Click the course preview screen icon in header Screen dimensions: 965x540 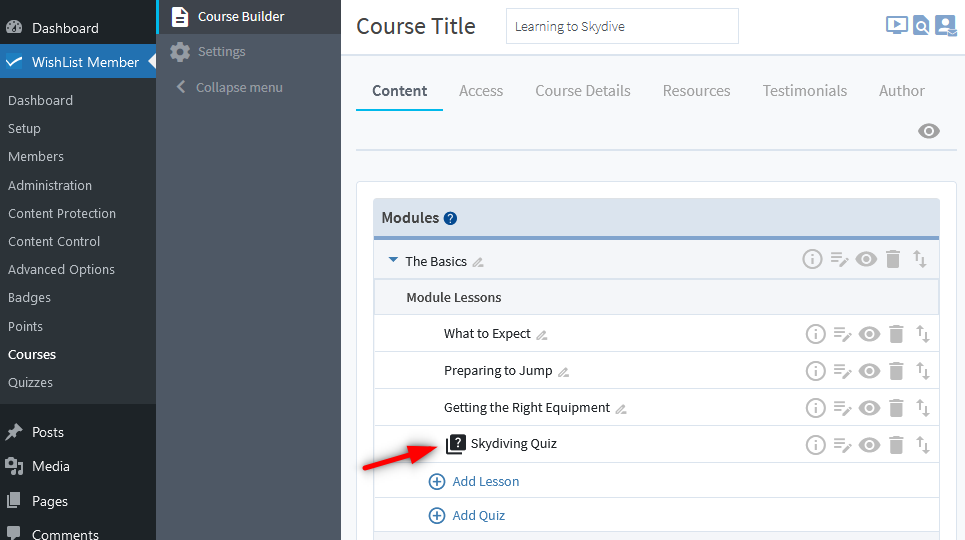tap(896, 26)
